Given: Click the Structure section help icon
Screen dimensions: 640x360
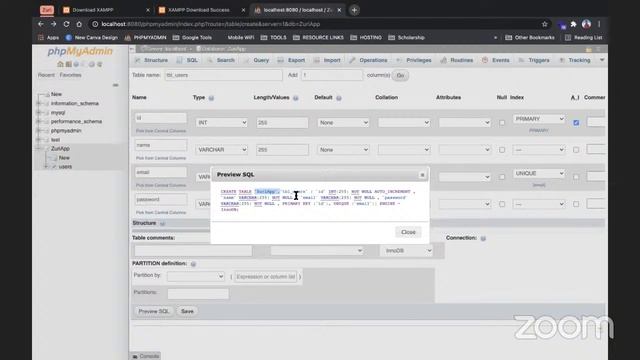Looking at the screenshot, I should [x=162, y=224].
